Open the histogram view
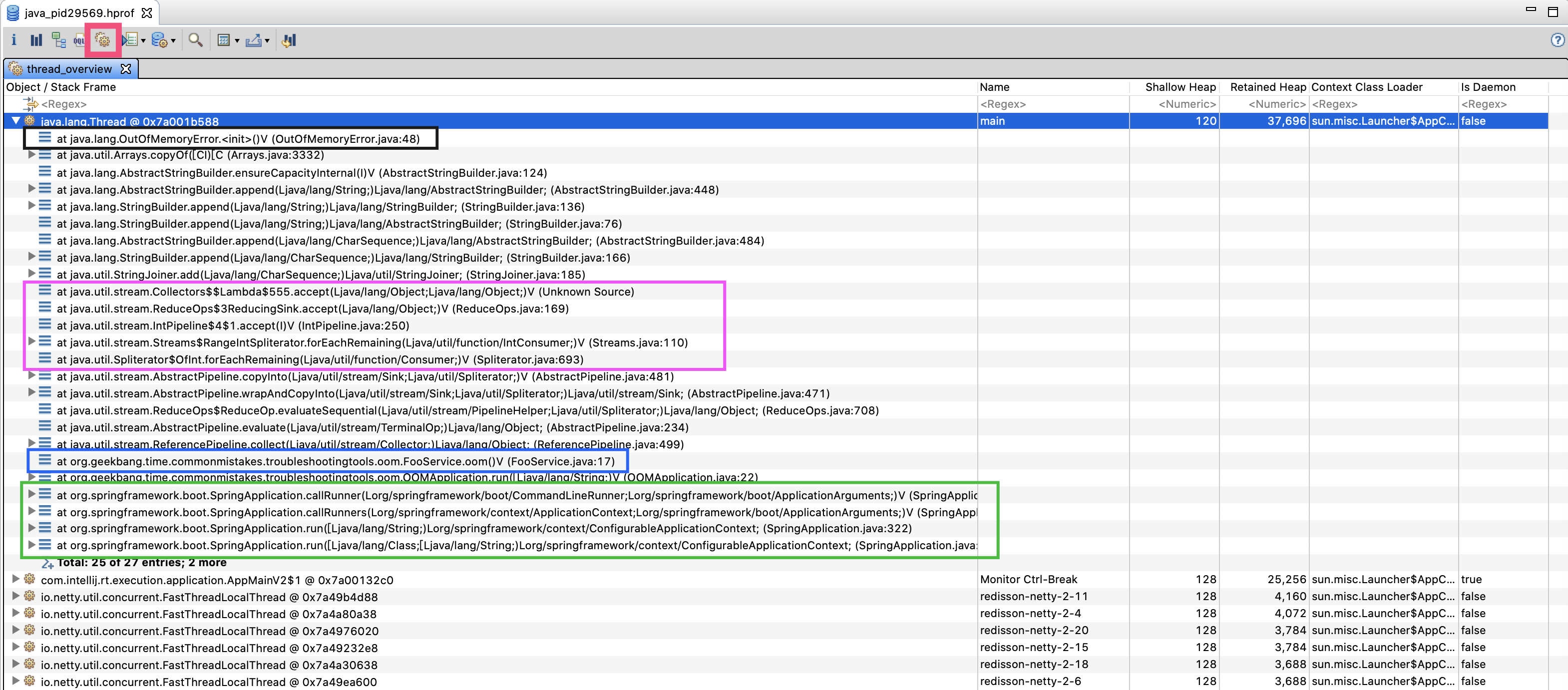The width and height of the screenshot is (1568, 690). pyautogui.click(x=36, y=40)
